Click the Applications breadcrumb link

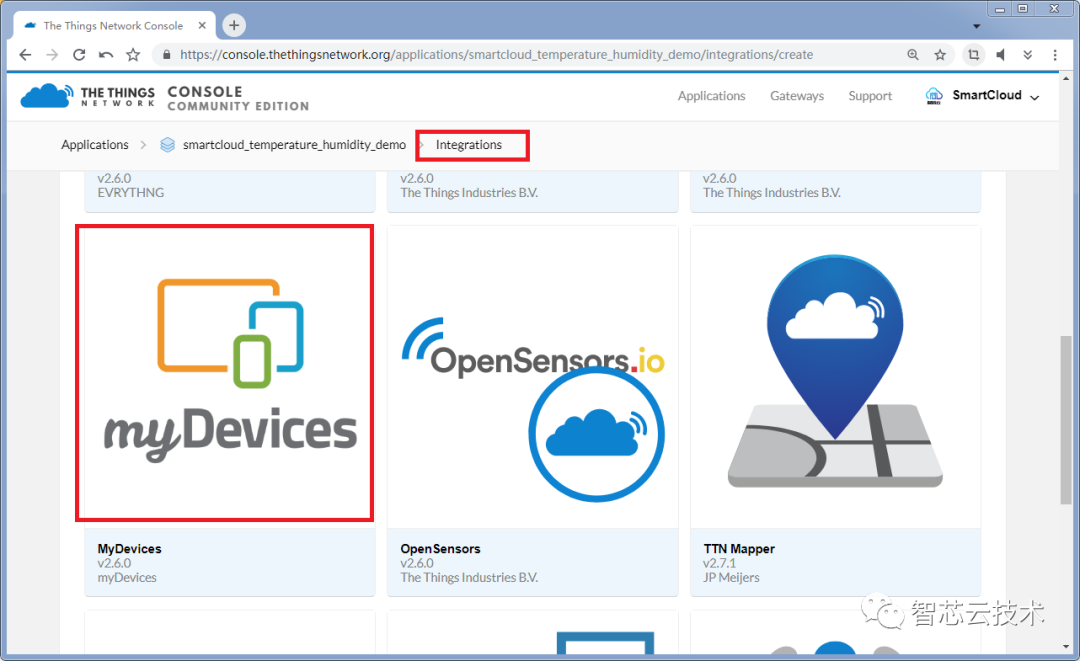95,145
